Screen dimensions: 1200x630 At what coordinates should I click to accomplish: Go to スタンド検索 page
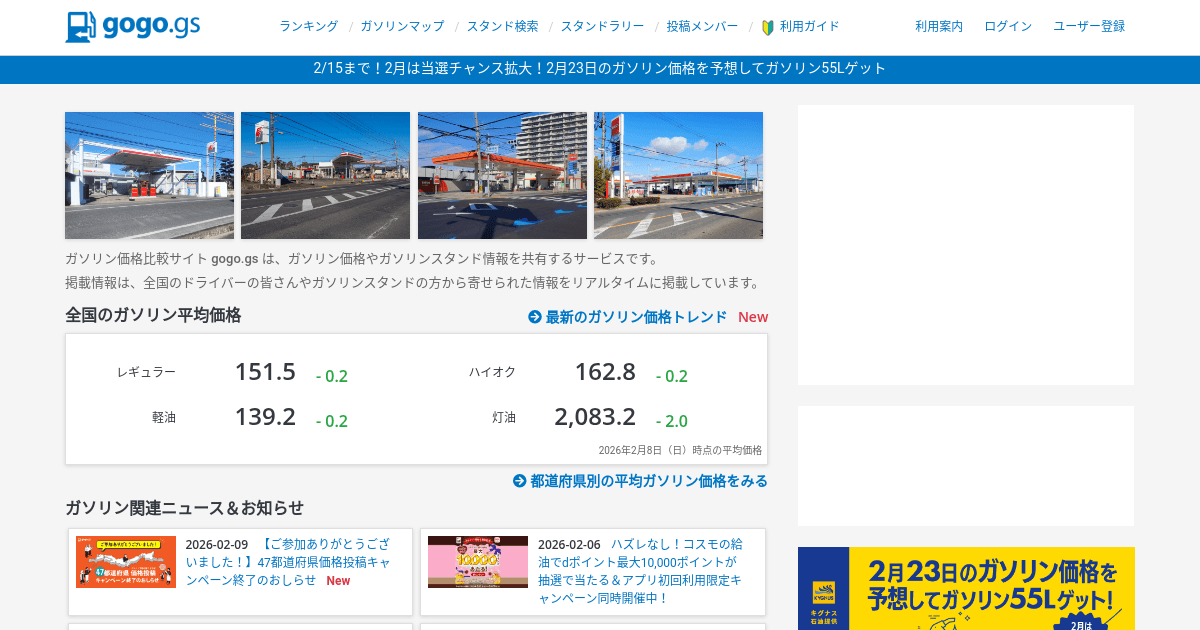click(x=502, y=27)
